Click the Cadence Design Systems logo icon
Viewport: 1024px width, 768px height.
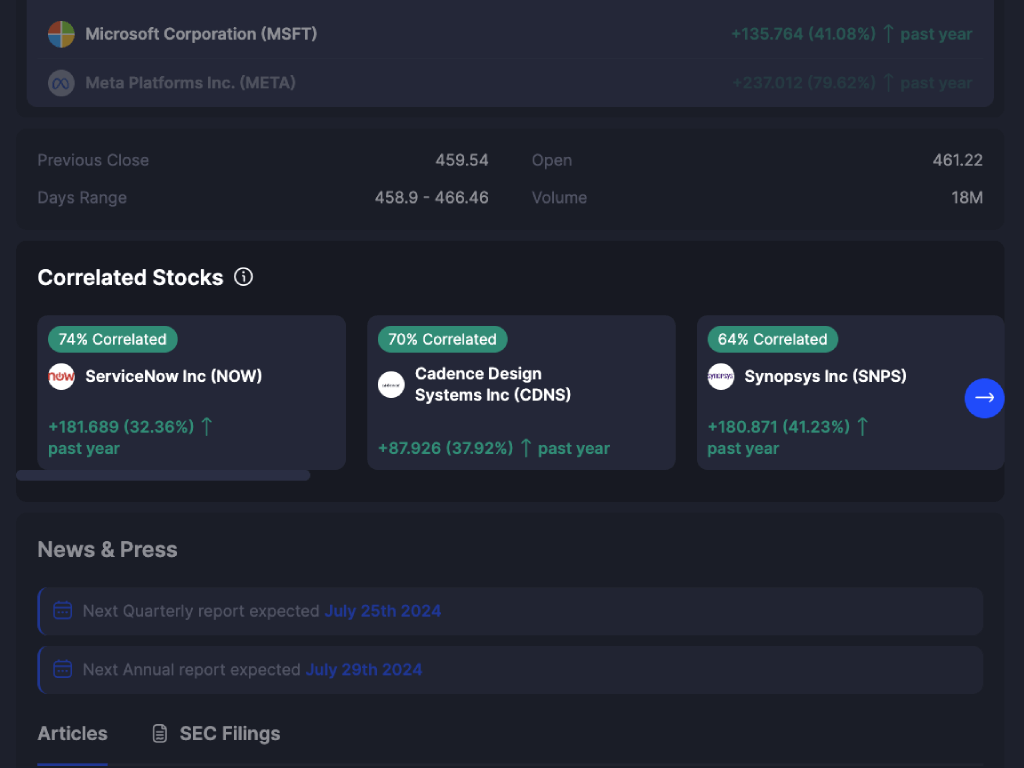pyautogui.click(x=391, y=385)
